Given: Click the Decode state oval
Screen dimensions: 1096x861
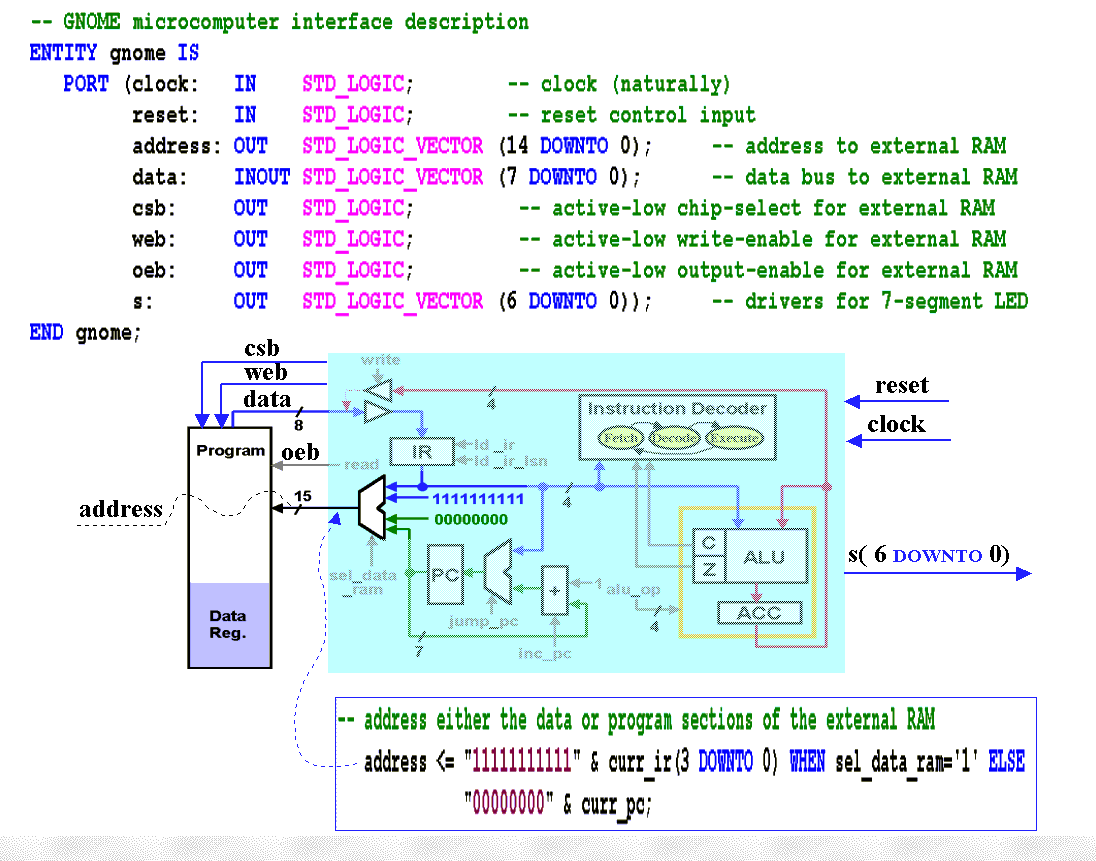Looking at the screenshot, I should pyautogui.click(x=674, y=438).
